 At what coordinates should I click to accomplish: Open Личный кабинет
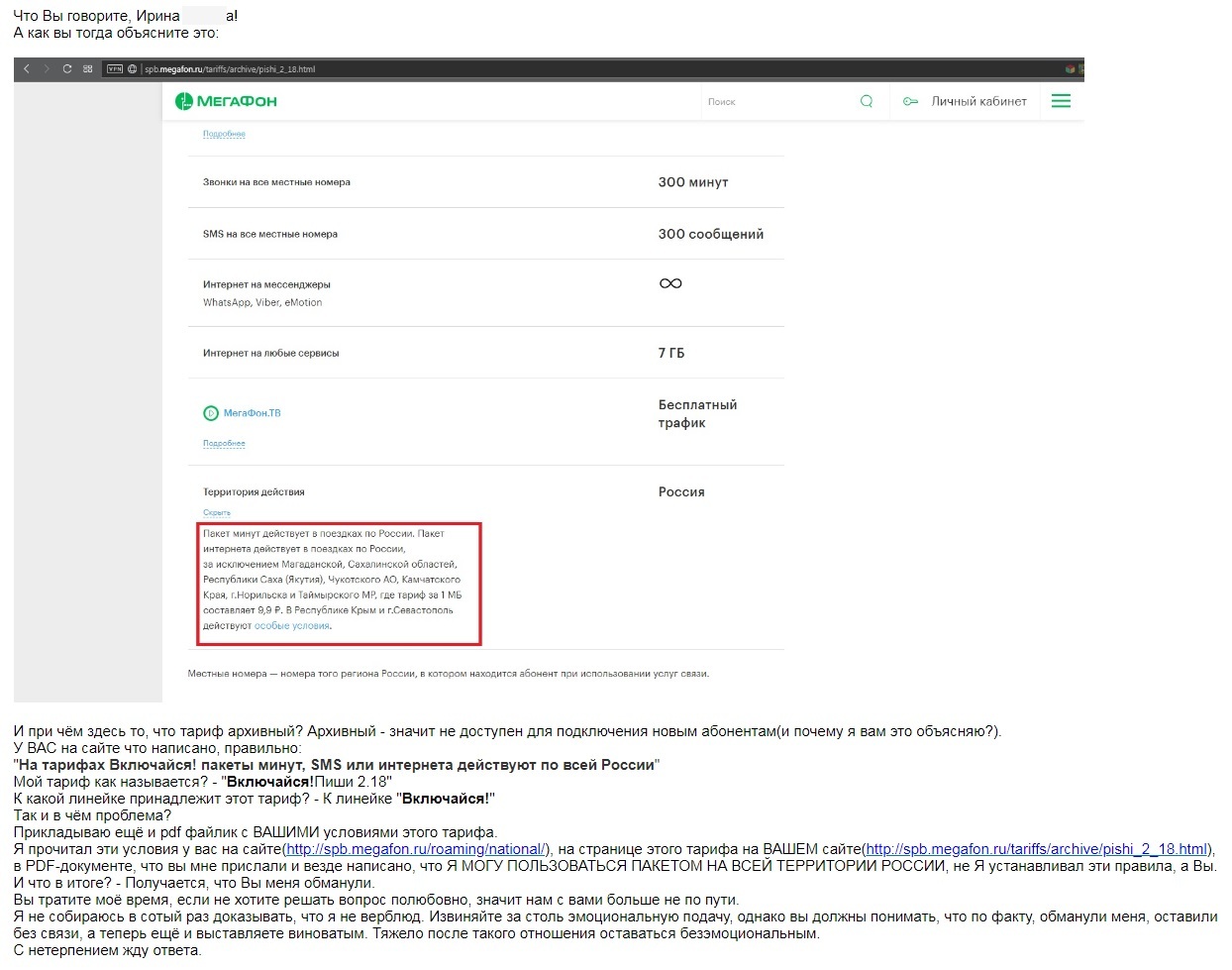point(978,101)
